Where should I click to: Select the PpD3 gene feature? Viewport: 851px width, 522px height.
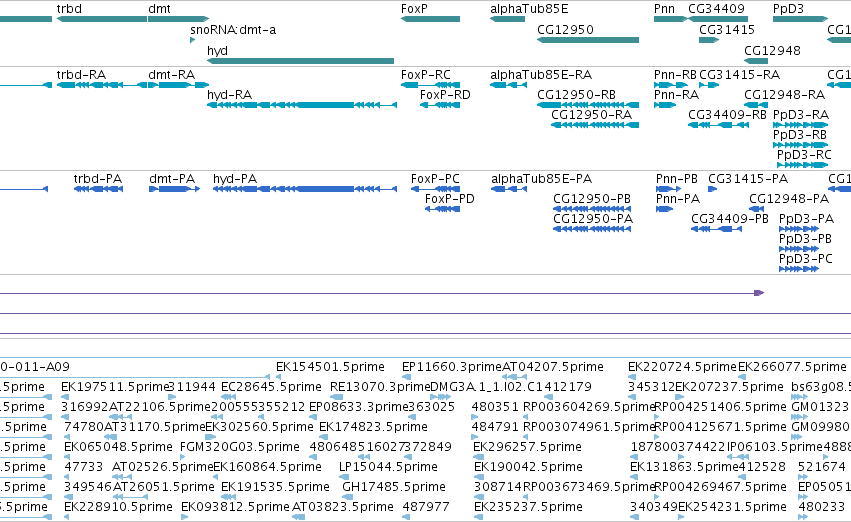[801, 19]
